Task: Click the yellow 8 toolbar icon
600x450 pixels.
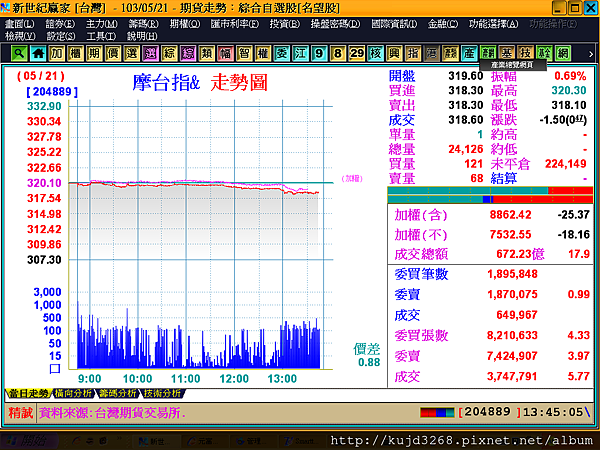Action: pos(338,53)
